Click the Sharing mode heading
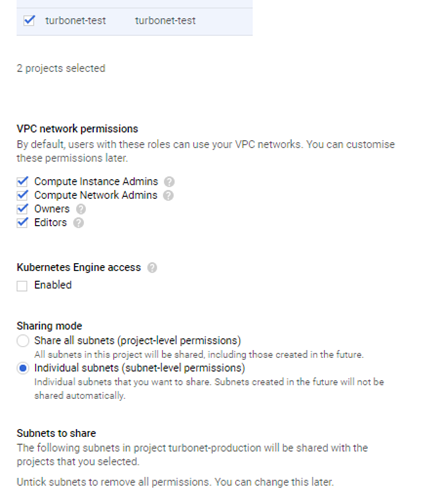Image resolution: width=442 pixels, height=500 pixels. point(49,326)
